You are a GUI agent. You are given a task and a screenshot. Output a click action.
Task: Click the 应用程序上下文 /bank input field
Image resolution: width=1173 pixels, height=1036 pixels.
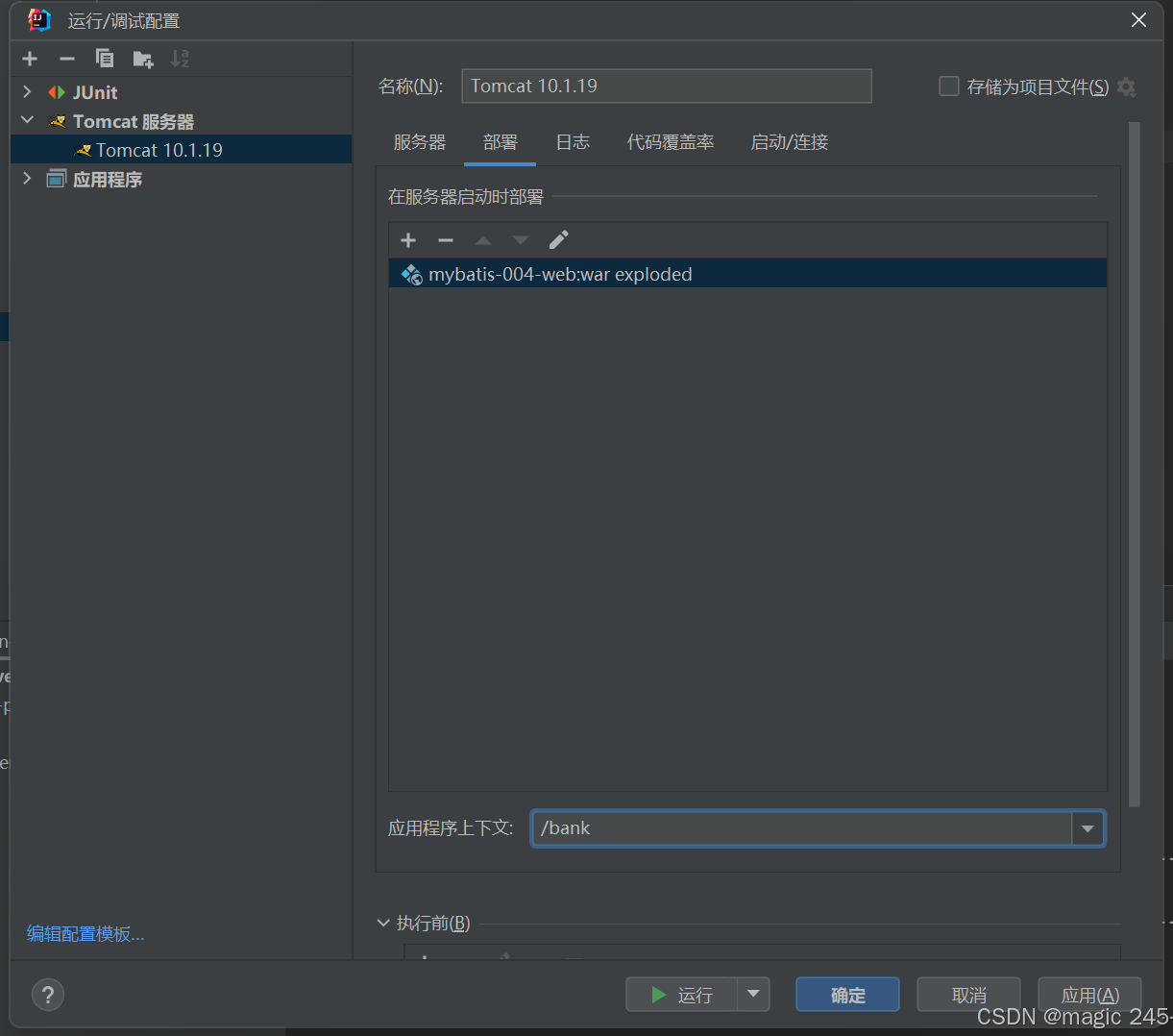tap(801, 828)
